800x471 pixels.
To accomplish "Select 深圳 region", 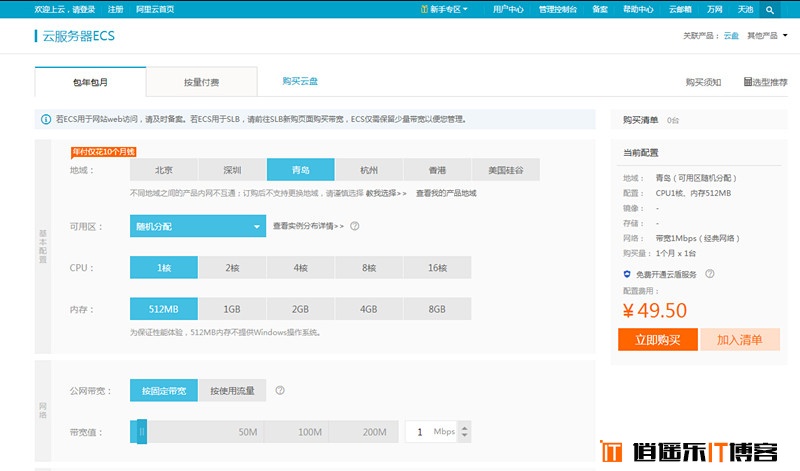I will (x=232, y=170).
